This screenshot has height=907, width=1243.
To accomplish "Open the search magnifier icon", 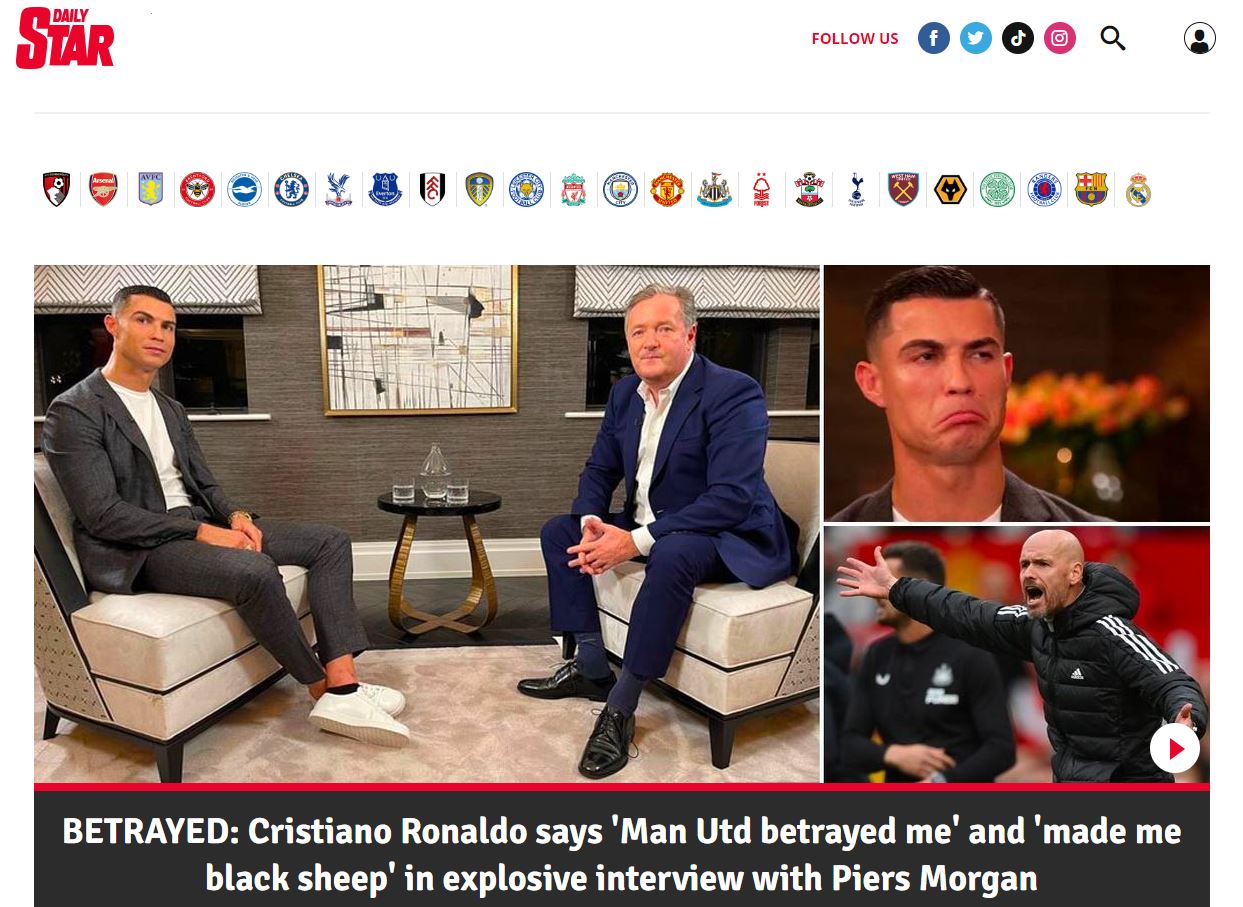I will (1113, 38).
